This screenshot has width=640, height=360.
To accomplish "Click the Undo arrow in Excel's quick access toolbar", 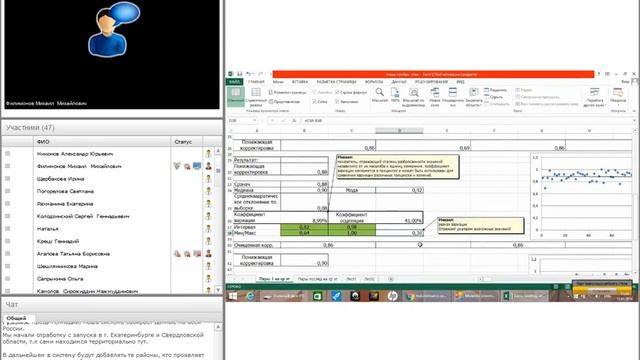I will (x=249, y=74).
